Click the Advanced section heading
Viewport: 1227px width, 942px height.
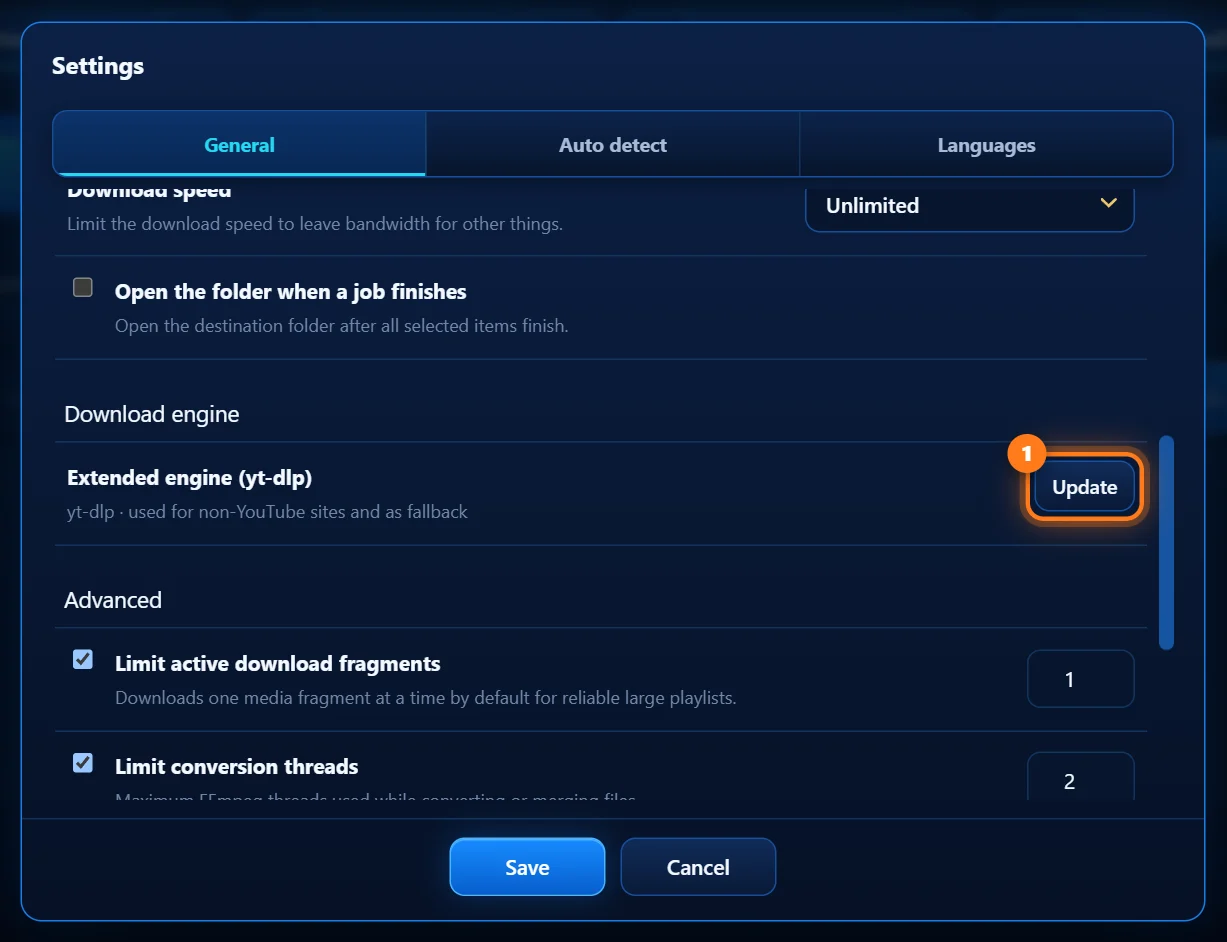tap(113, 600)
